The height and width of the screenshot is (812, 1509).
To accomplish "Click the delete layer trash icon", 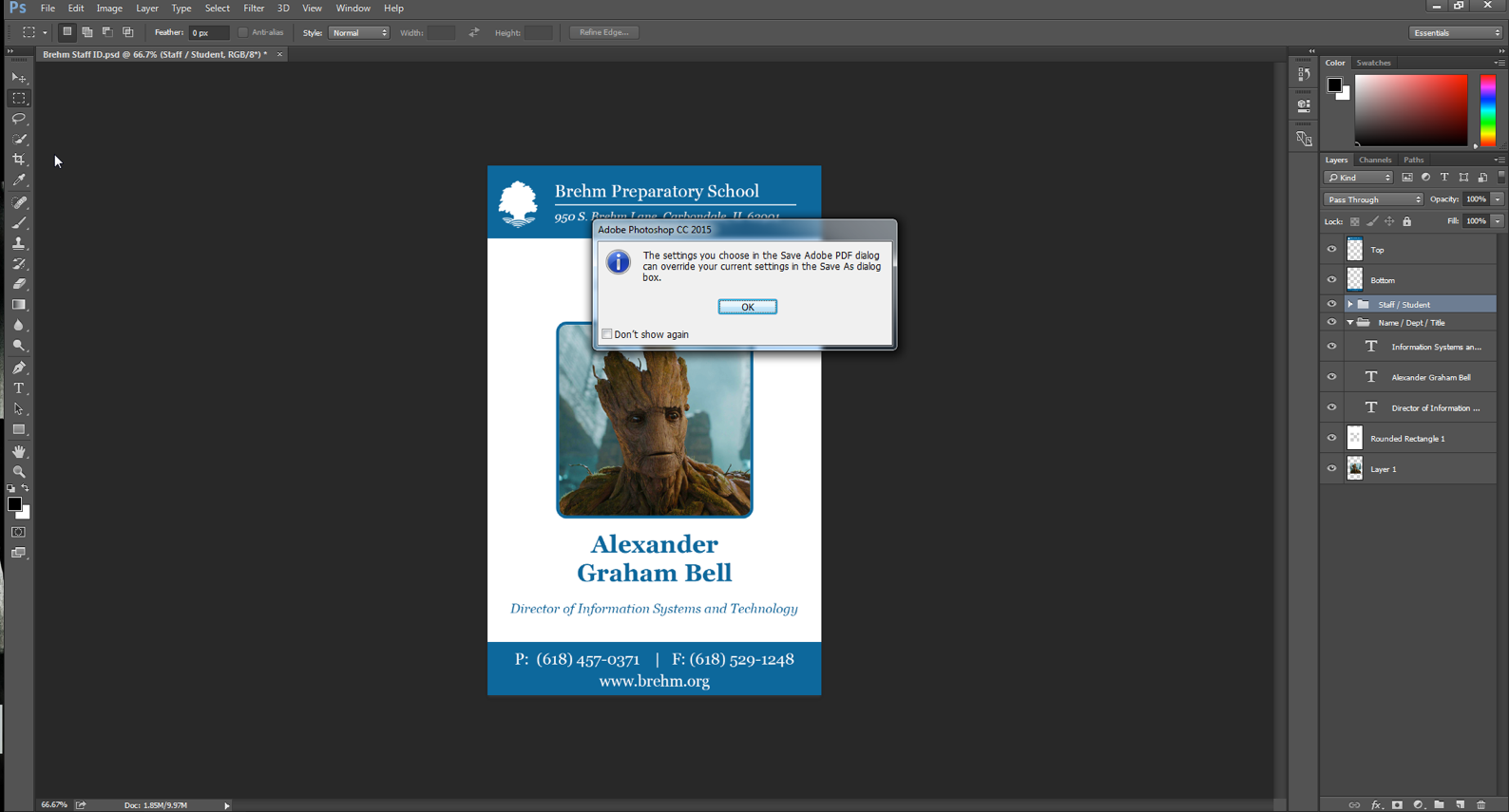I will pyautogui.click(x=1480, y=804).
